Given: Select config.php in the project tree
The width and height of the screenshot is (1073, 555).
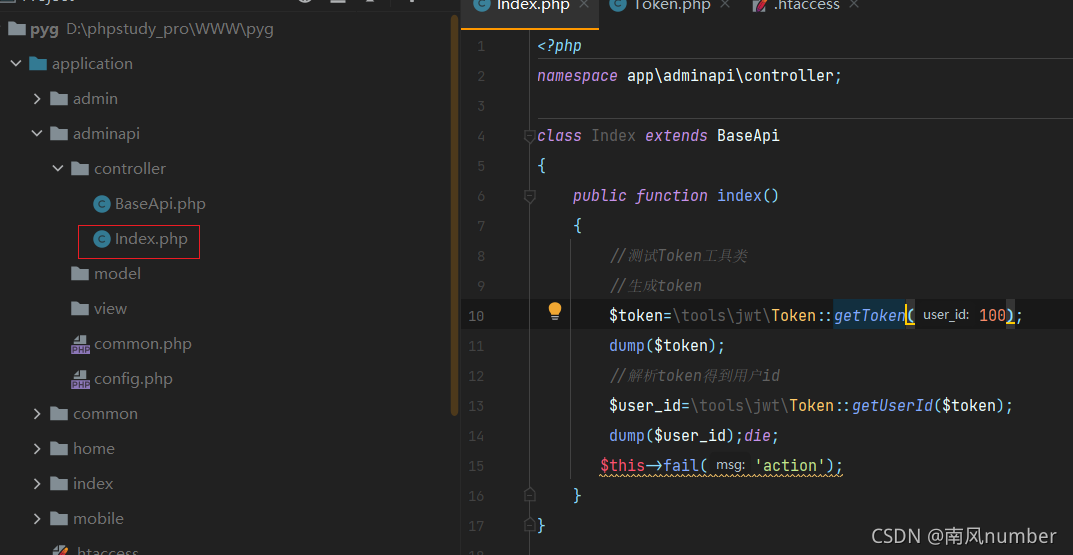Looking at the screenshot, I should [x=133, y=379].
